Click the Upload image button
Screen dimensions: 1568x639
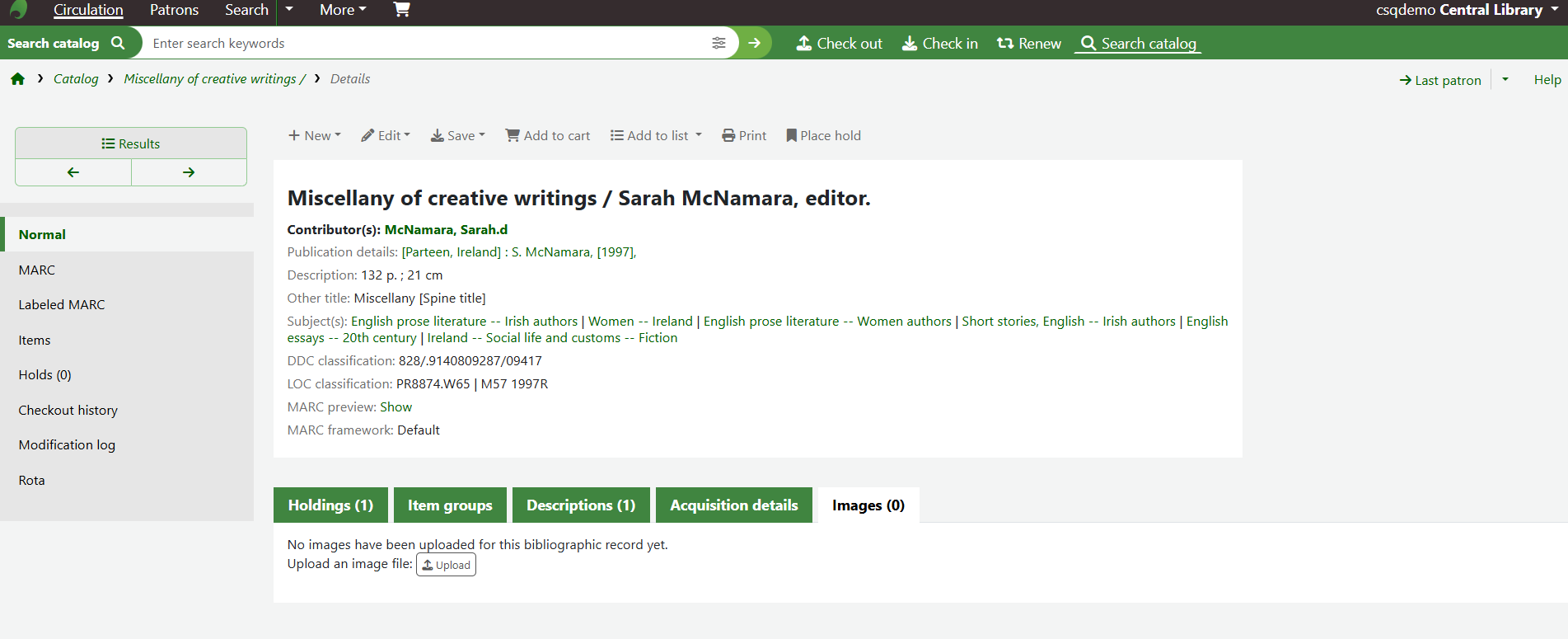[x=446, y=565]
